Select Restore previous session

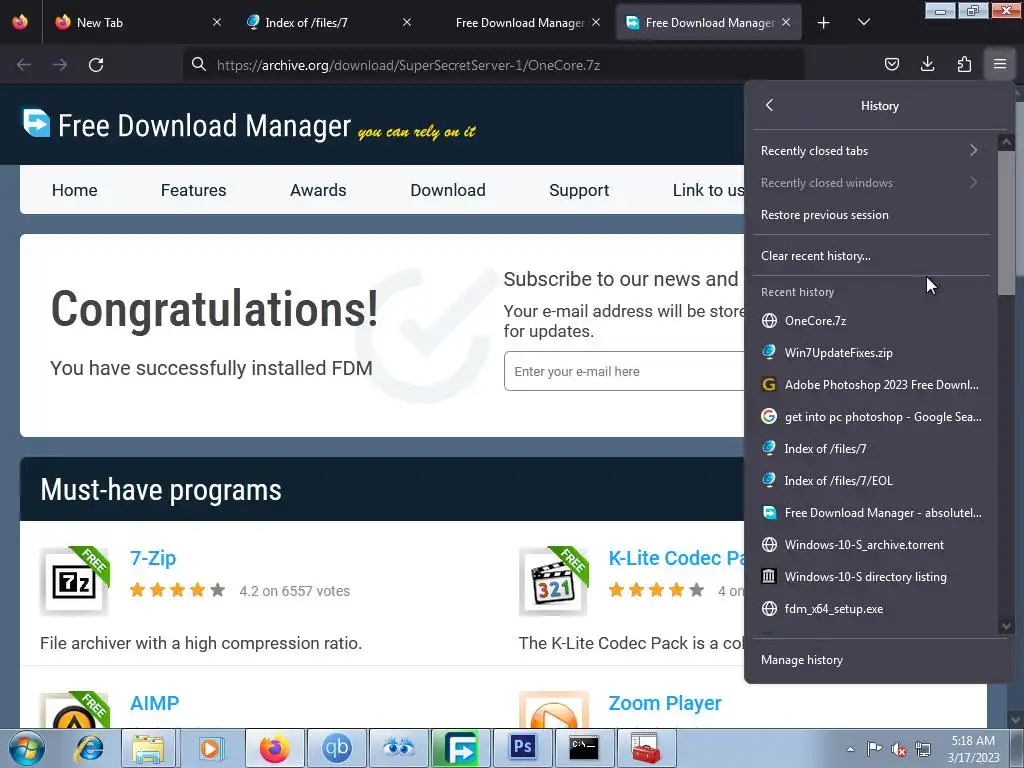(871, 215)
